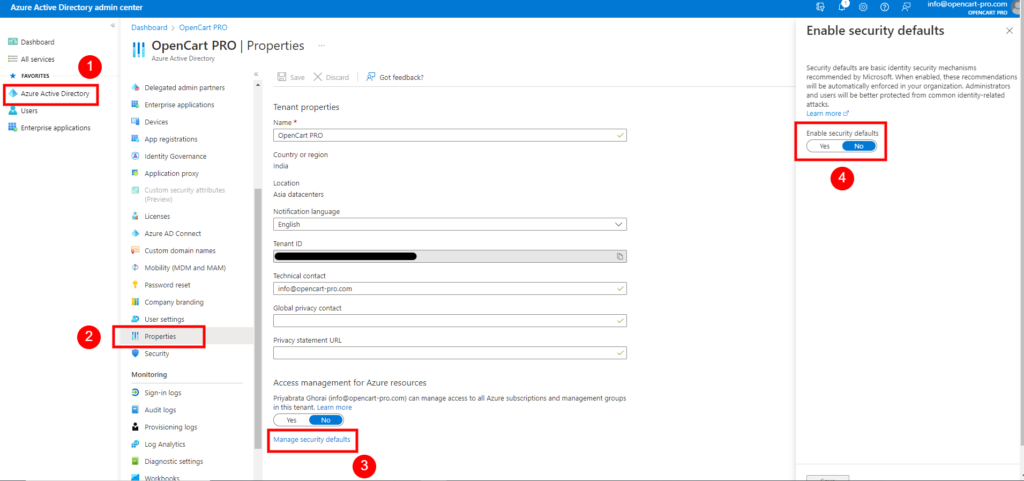Screen dimensions: 1024x481
Task: Click the Users icon in favorites
Action: 12,110
